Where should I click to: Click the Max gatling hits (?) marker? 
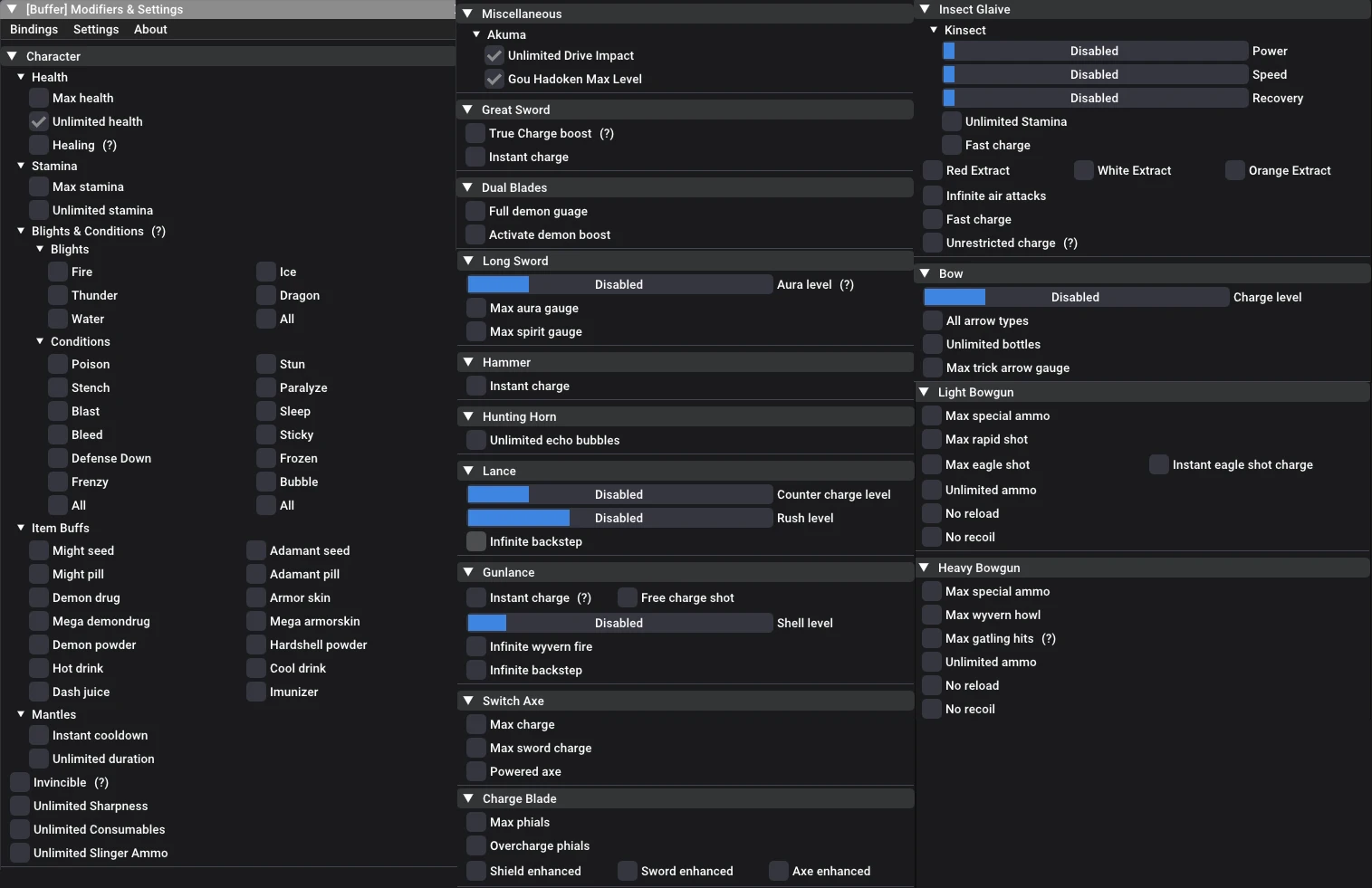[1049, 638]
